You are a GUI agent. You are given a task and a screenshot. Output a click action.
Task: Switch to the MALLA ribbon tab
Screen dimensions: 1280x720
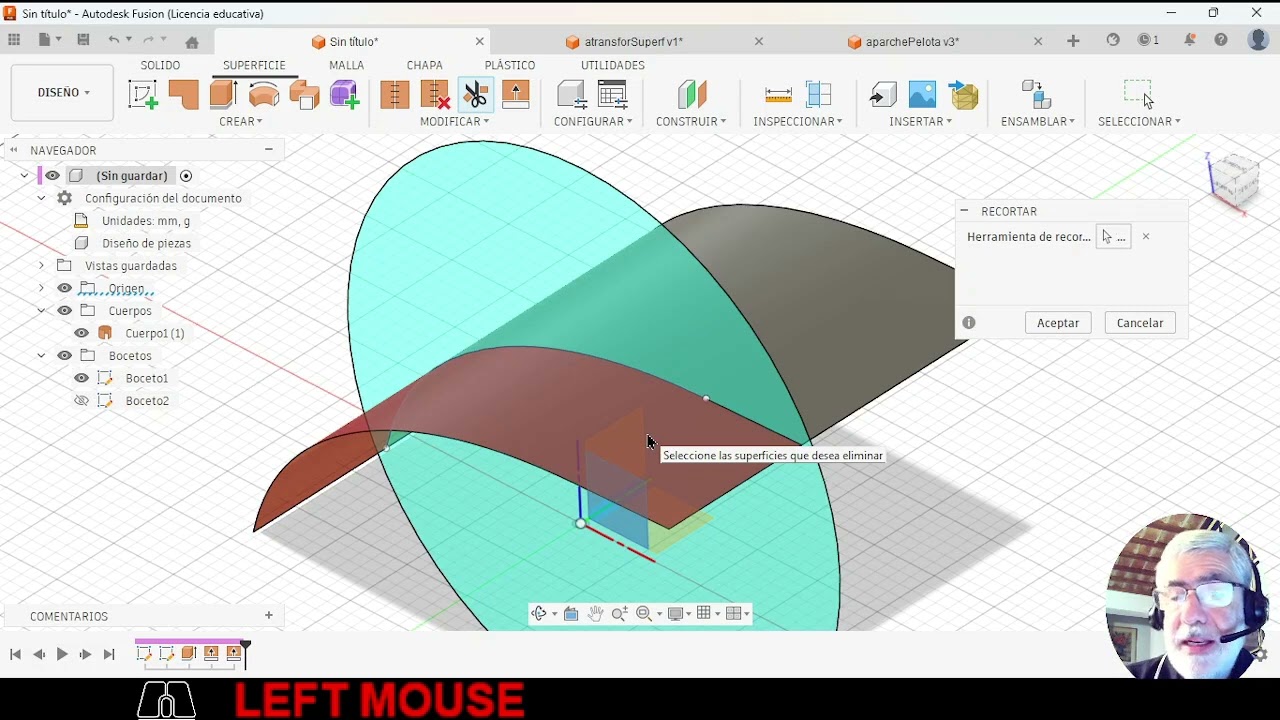347,65
